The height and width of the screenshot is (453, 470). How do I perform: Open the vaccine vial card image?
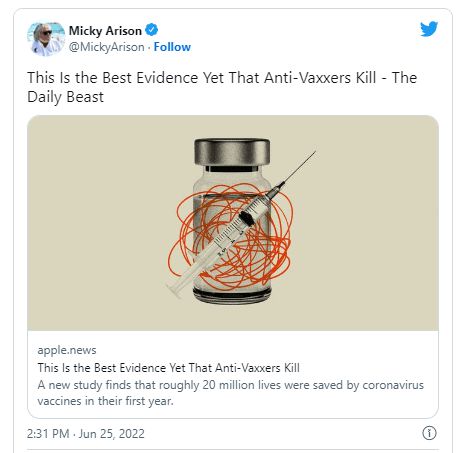pyautogui.click(x=233, y=223)
